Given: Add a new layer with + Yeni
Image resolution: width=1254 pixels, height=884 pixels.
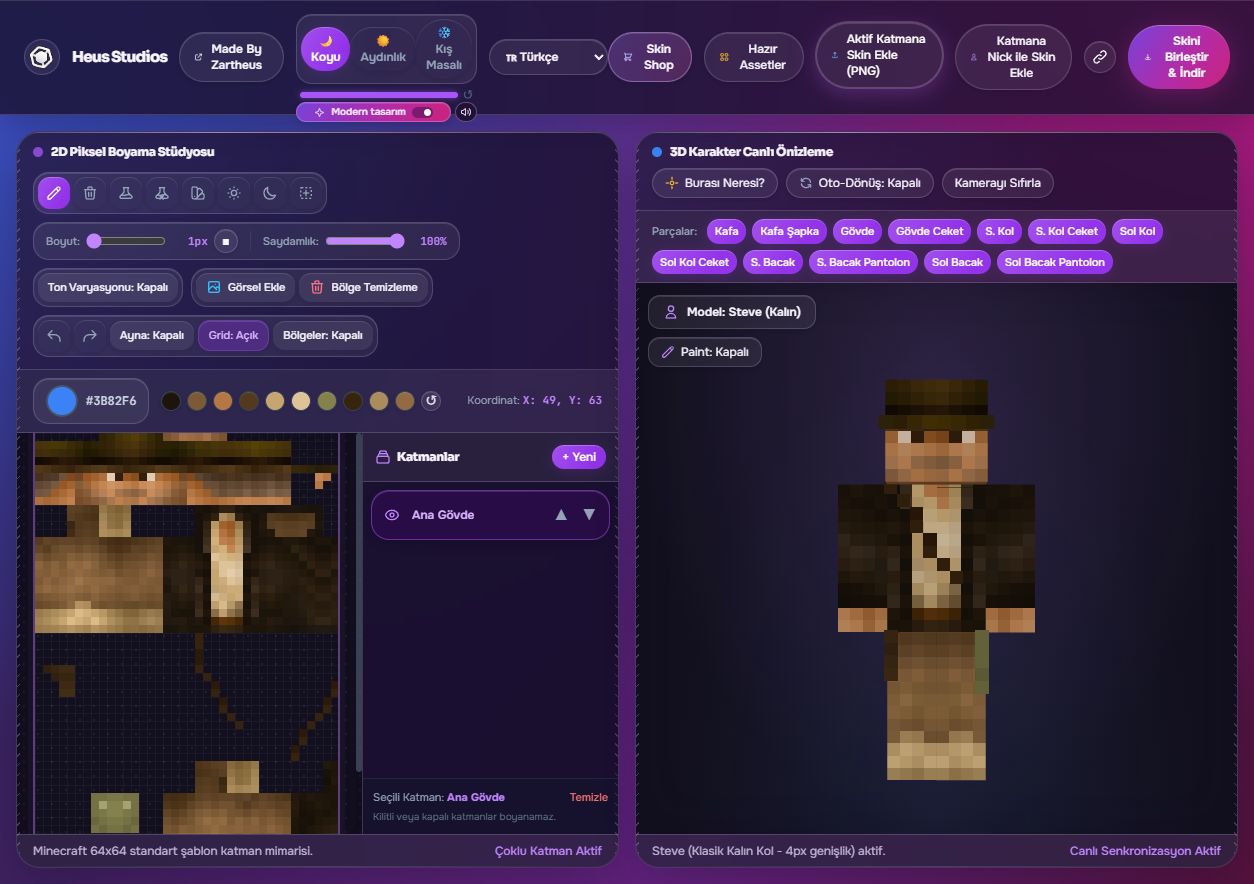Looking at the screenshot, I should coord(579,457).
